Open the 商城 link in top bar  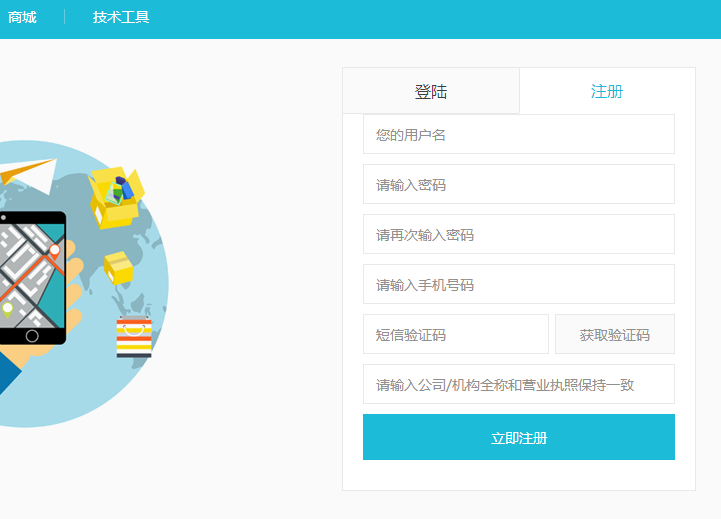[x=22, y=17]
